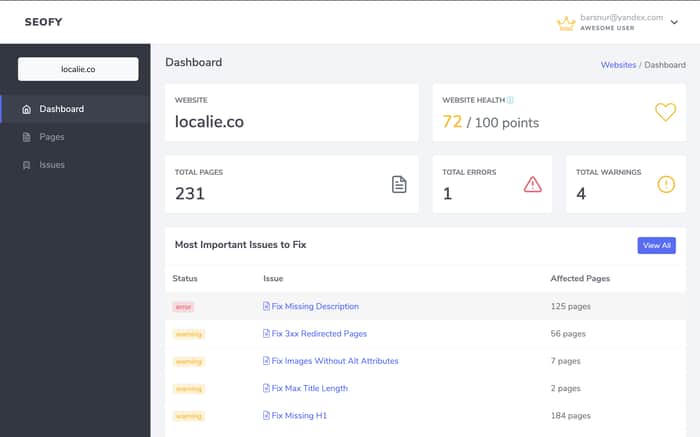700x437 pixels.
Task: Click the Pages document icon in sidebar
Action: point(27,137)
